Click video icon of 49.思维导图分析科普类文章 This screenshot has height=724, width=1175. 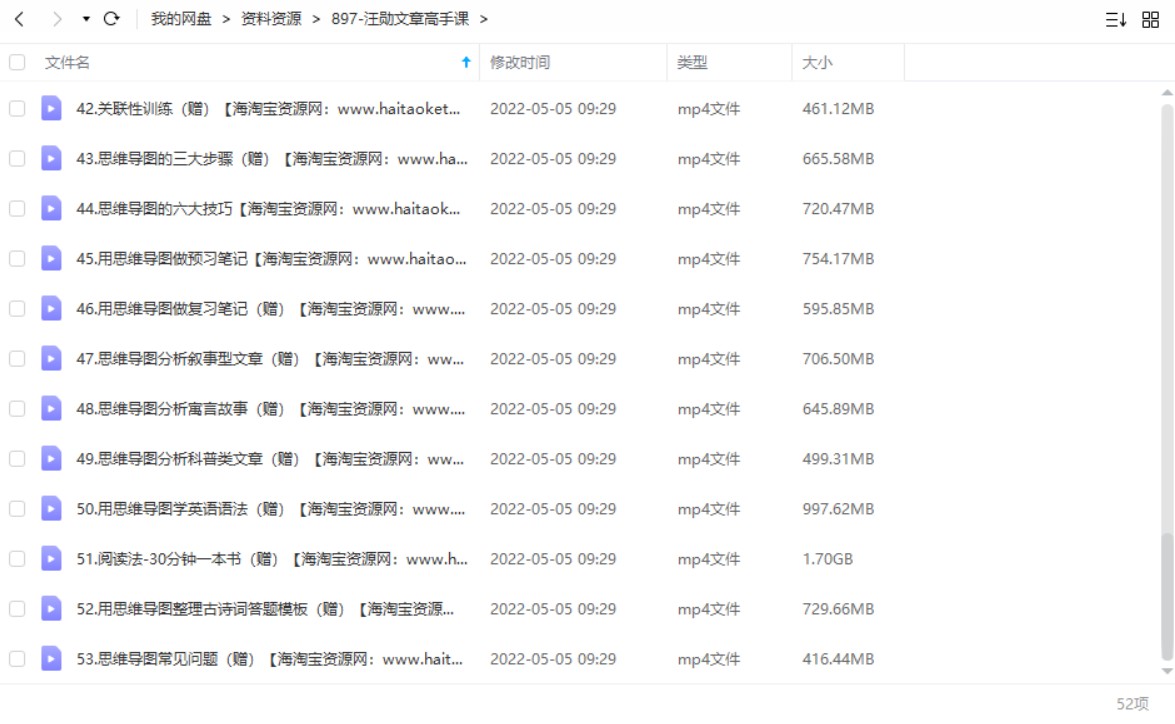click(51, 459)
